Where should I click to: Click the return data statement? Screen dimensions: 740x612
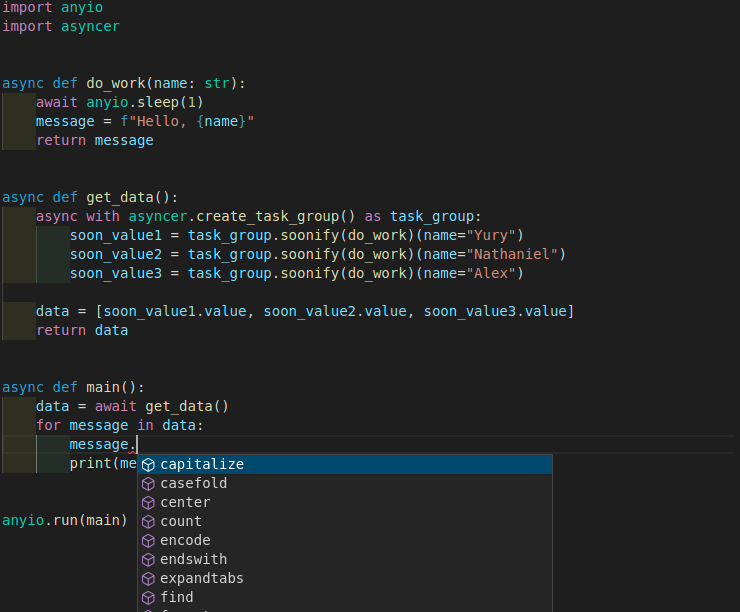[x=81, y=331]
